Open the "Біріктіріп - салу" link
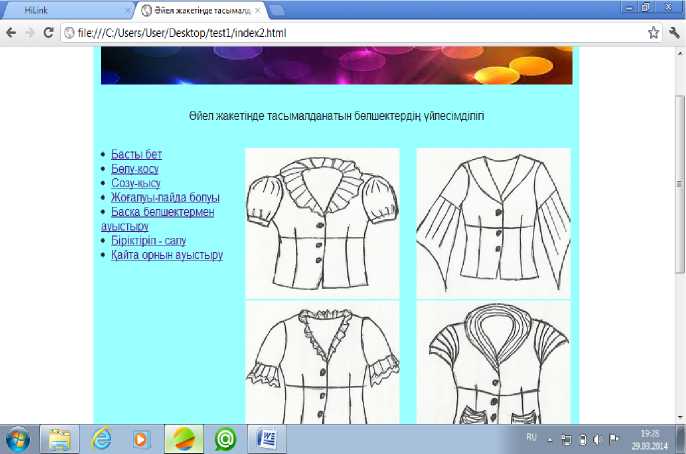The height and width of the screenshot is (454, 686). (149, 241)
